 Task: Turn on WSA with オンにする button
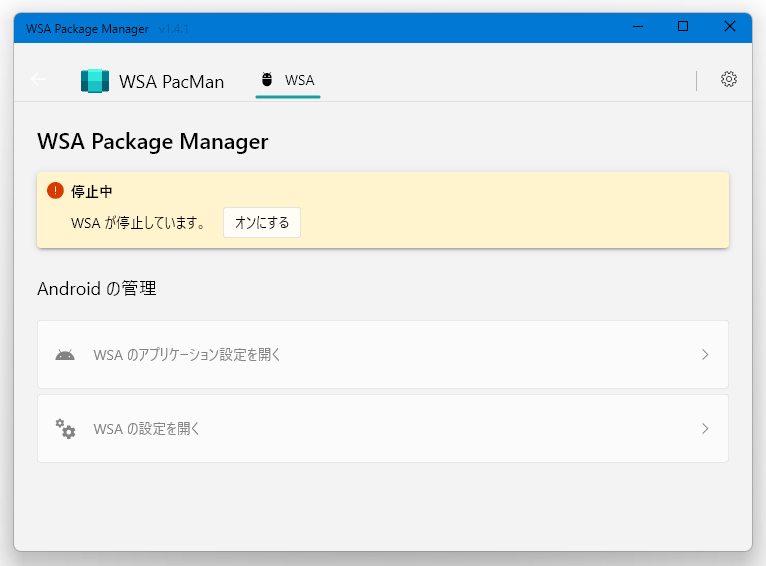click(x=262, y=223)
